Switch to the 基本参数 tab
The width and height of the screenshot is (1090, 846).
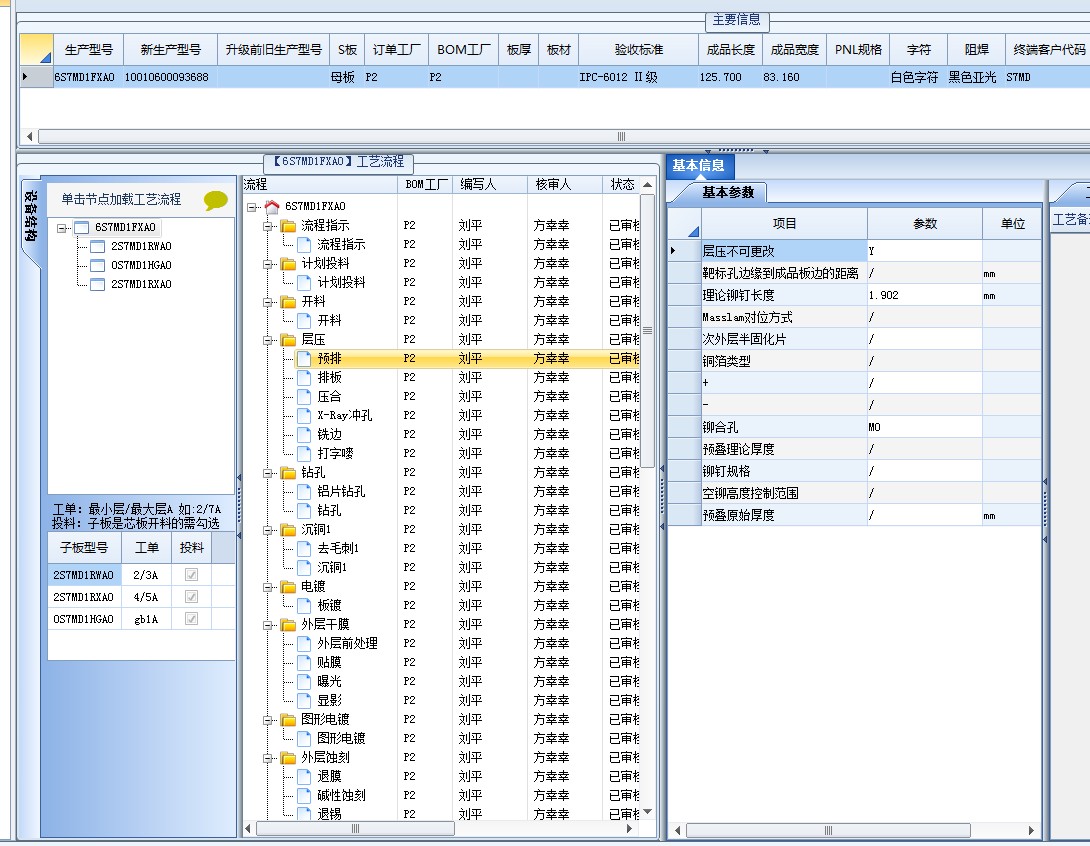728,193
